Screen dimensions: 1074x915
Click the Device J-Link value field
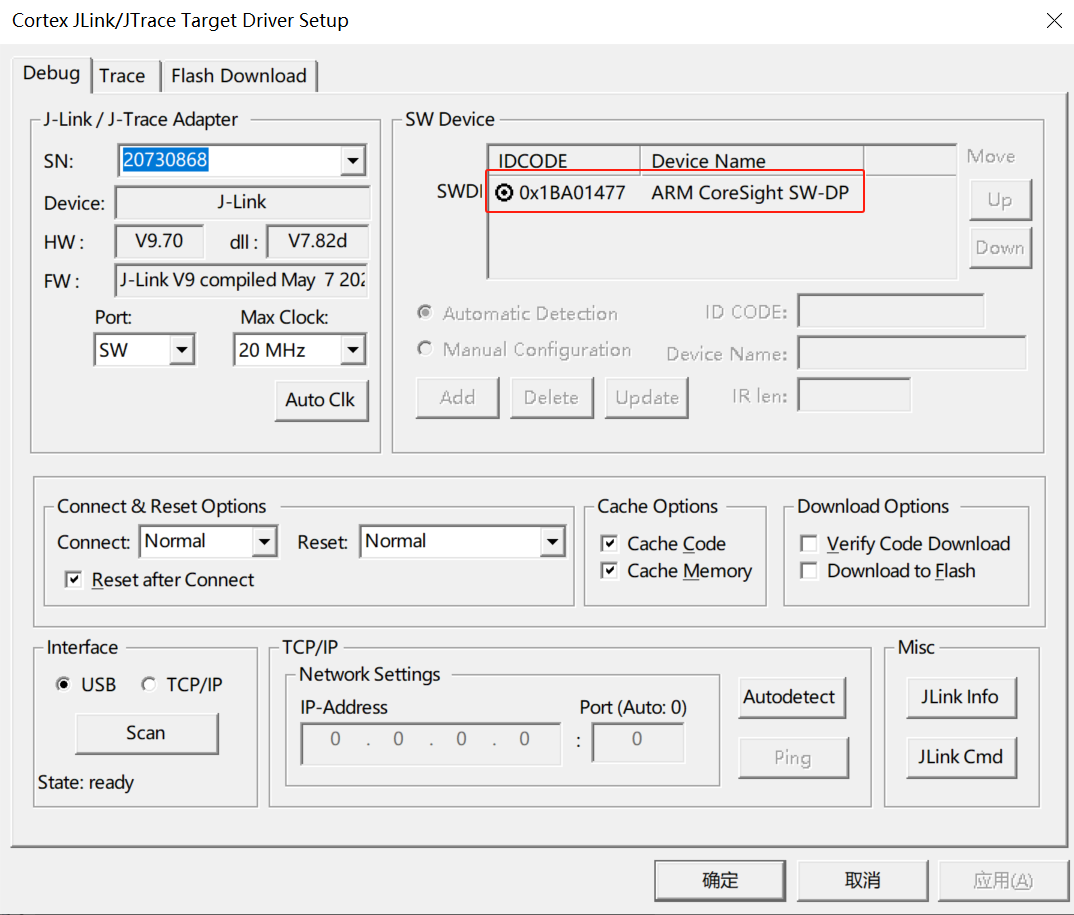[242, 202]
